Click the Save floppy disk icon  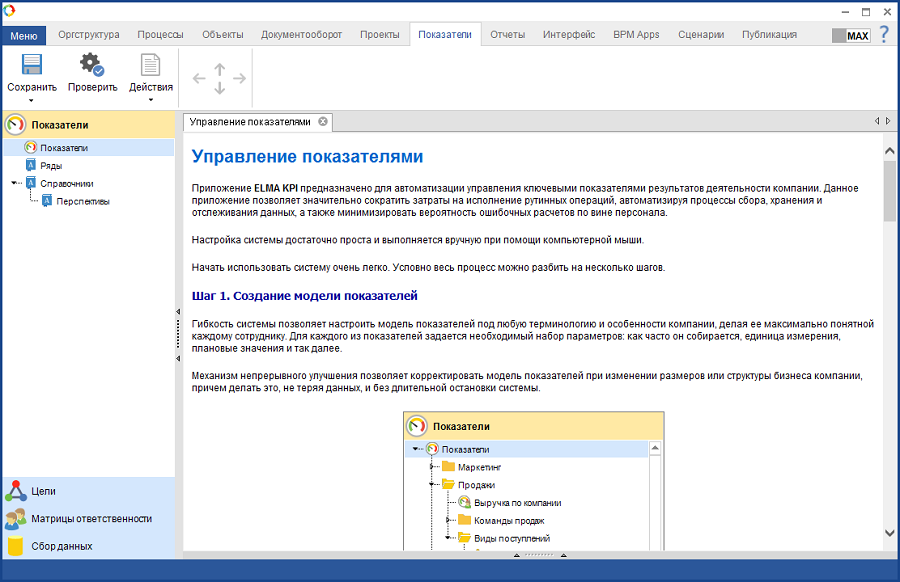(x=31, y=65)
